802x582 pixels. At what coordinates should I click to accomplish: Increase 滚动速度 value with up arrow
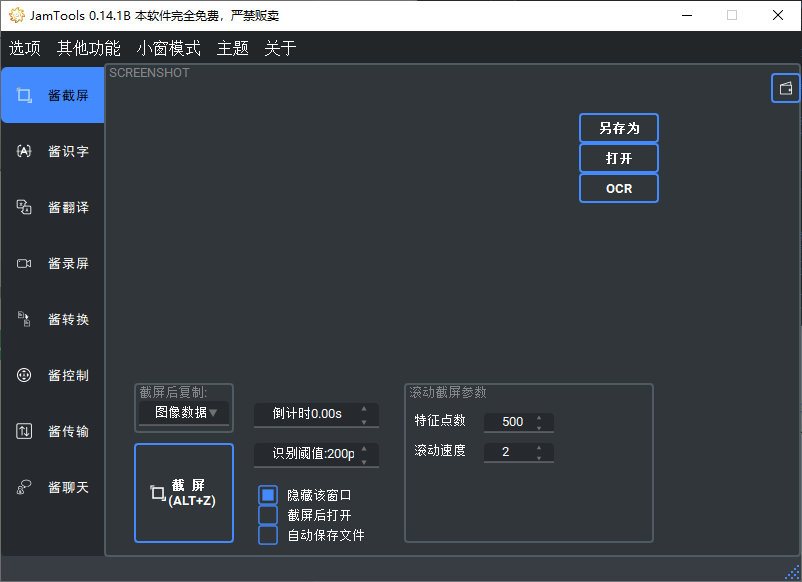point(539,447)
